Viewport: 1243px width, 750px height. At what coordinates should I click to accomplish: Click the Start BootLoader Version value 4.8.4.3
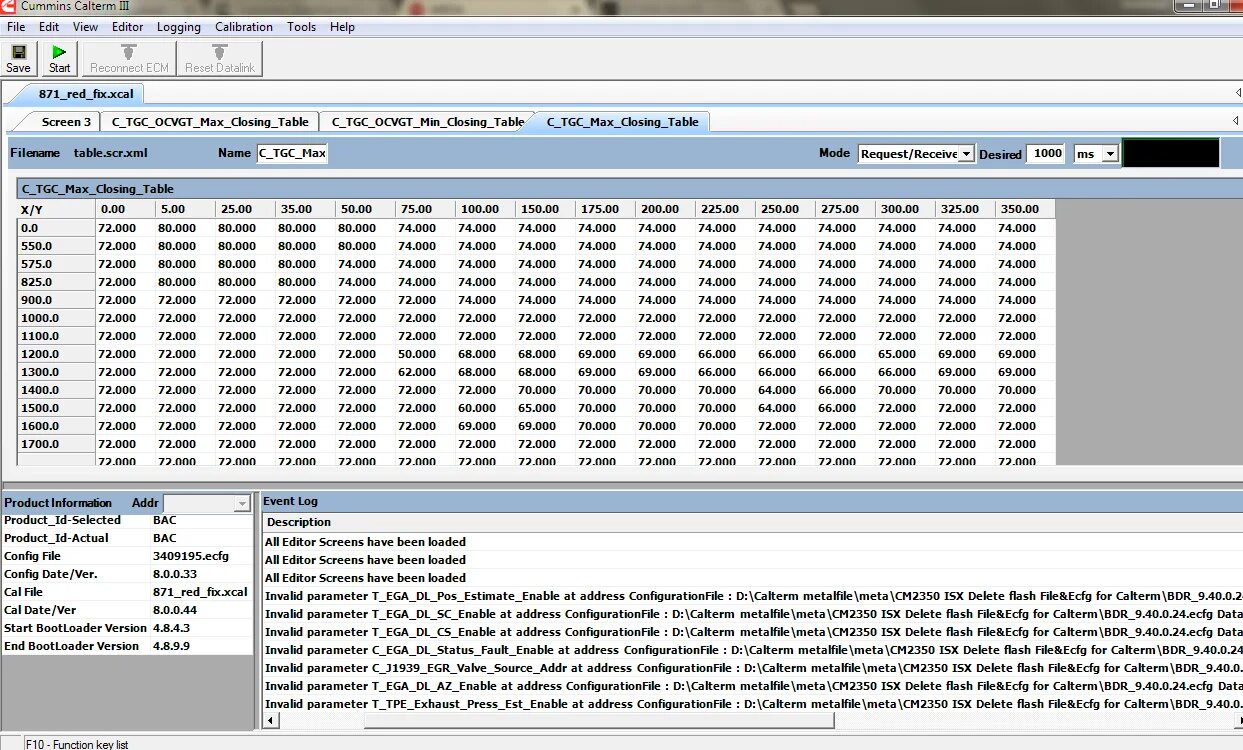171,628
